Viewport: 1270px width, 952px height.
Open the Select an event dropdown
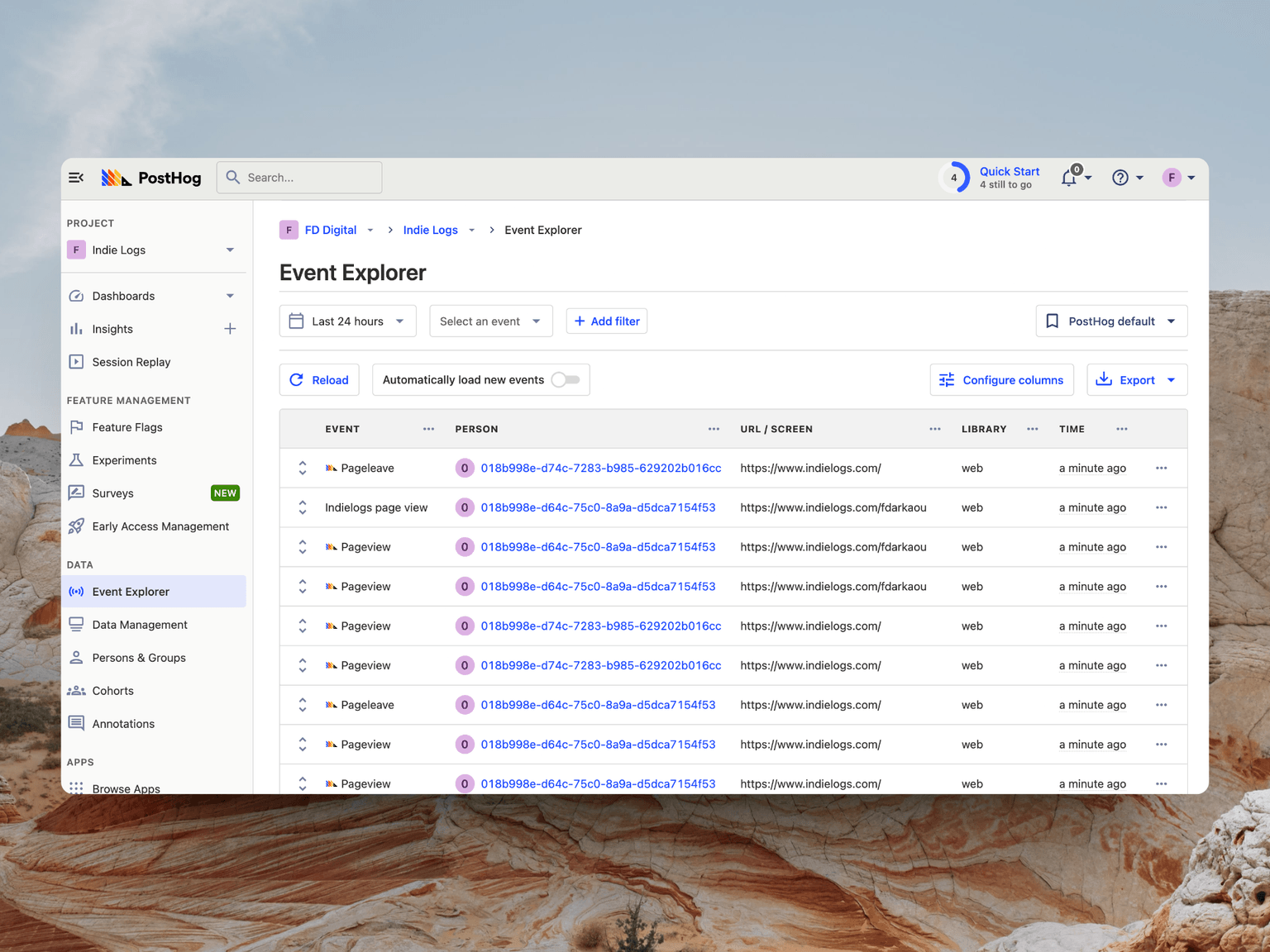pyautogui.click(x=490, y=321)
